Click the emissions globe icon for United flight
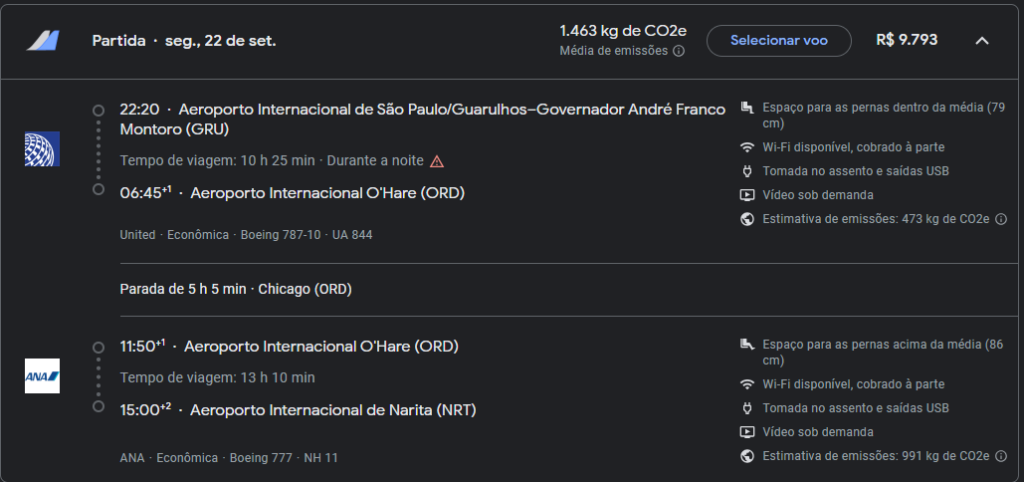The width and height of the screenshot is (1024, 482). 746,219
